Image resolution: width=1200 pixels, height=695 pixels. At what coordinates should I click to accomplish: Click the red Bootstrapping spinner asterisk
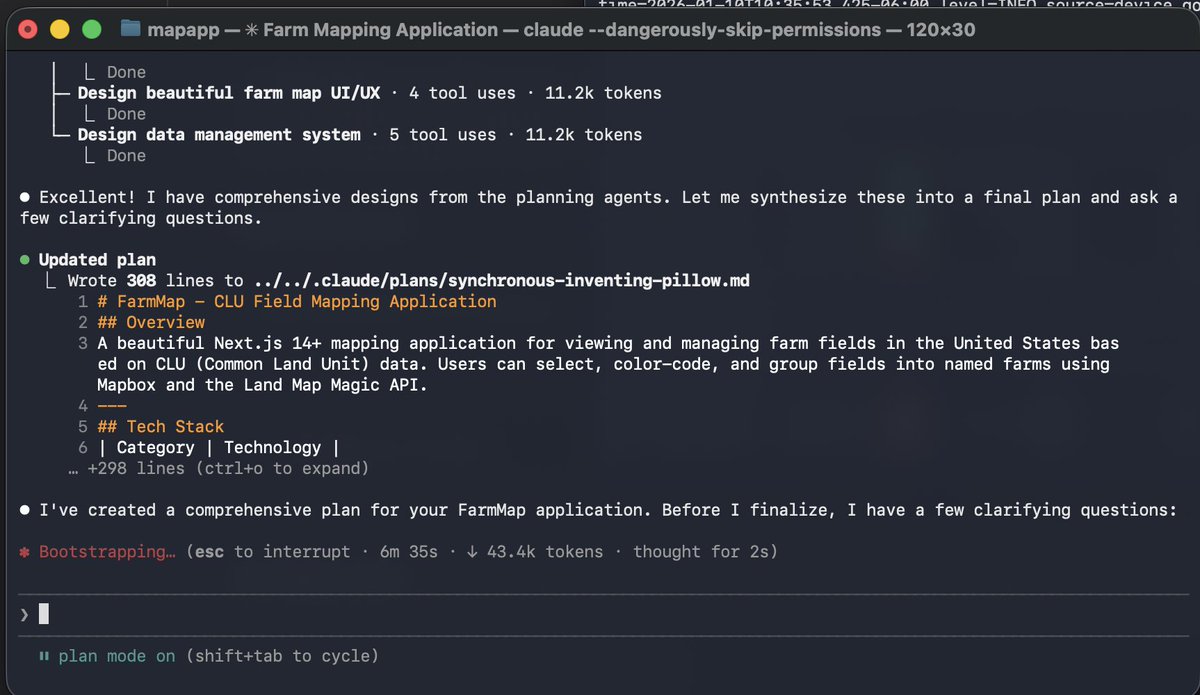25,552
